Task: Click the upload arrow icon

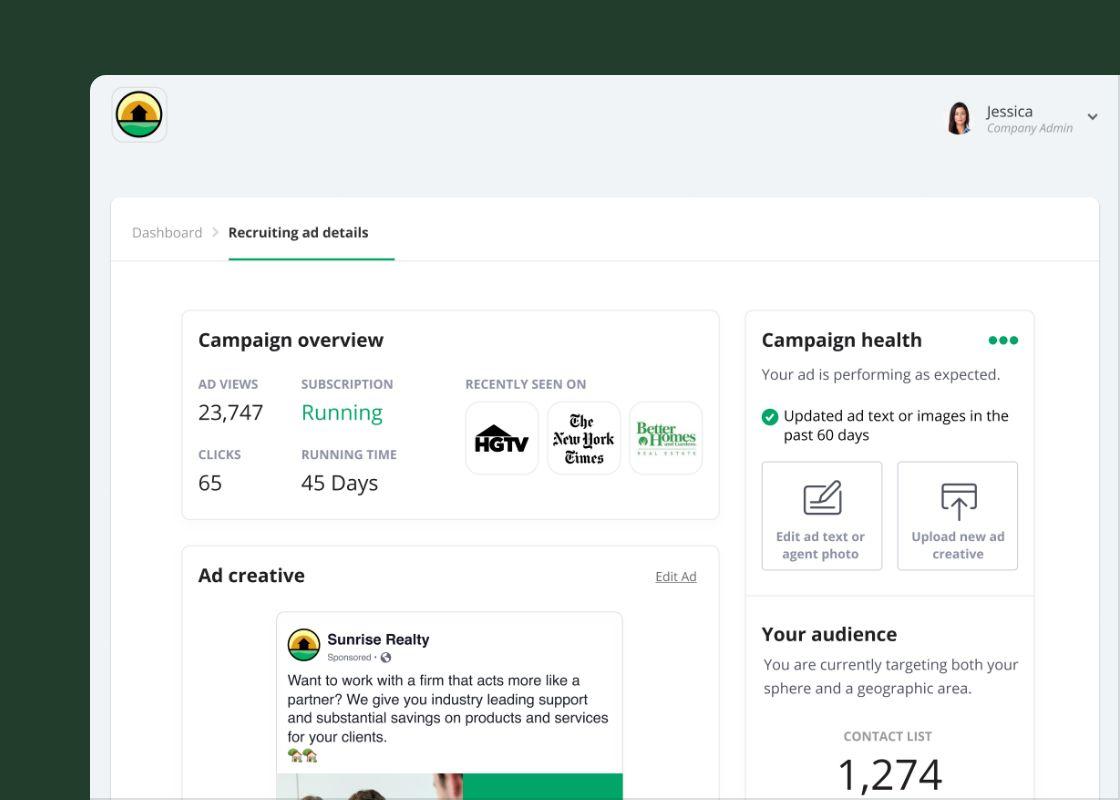Action: point(959,501)
